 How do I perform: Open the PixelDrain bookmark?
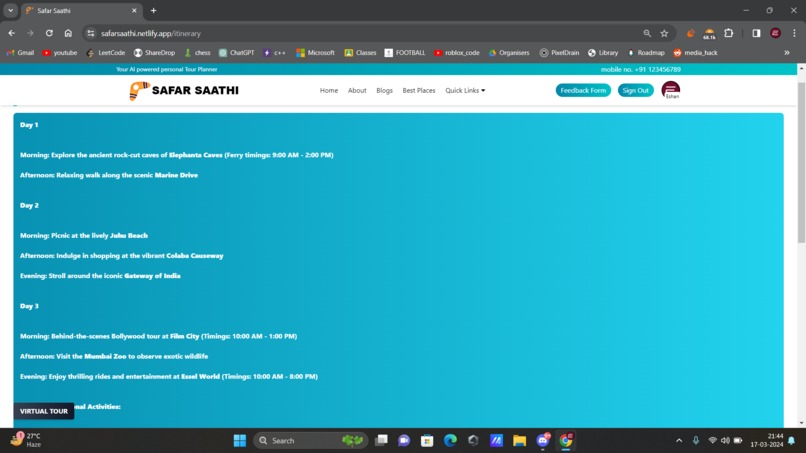point(559,52)
